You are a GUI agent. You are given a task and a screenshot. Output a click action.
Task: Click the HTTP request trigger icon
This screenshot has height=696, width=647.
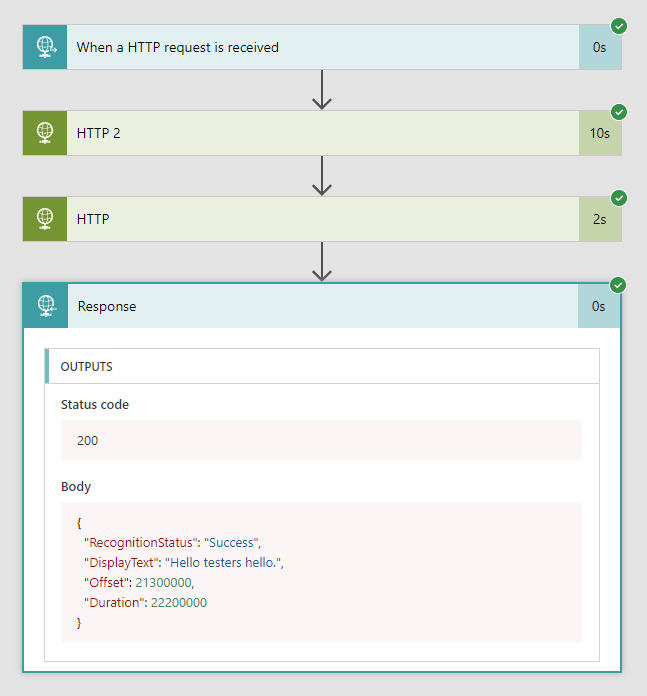click(45, 47)
